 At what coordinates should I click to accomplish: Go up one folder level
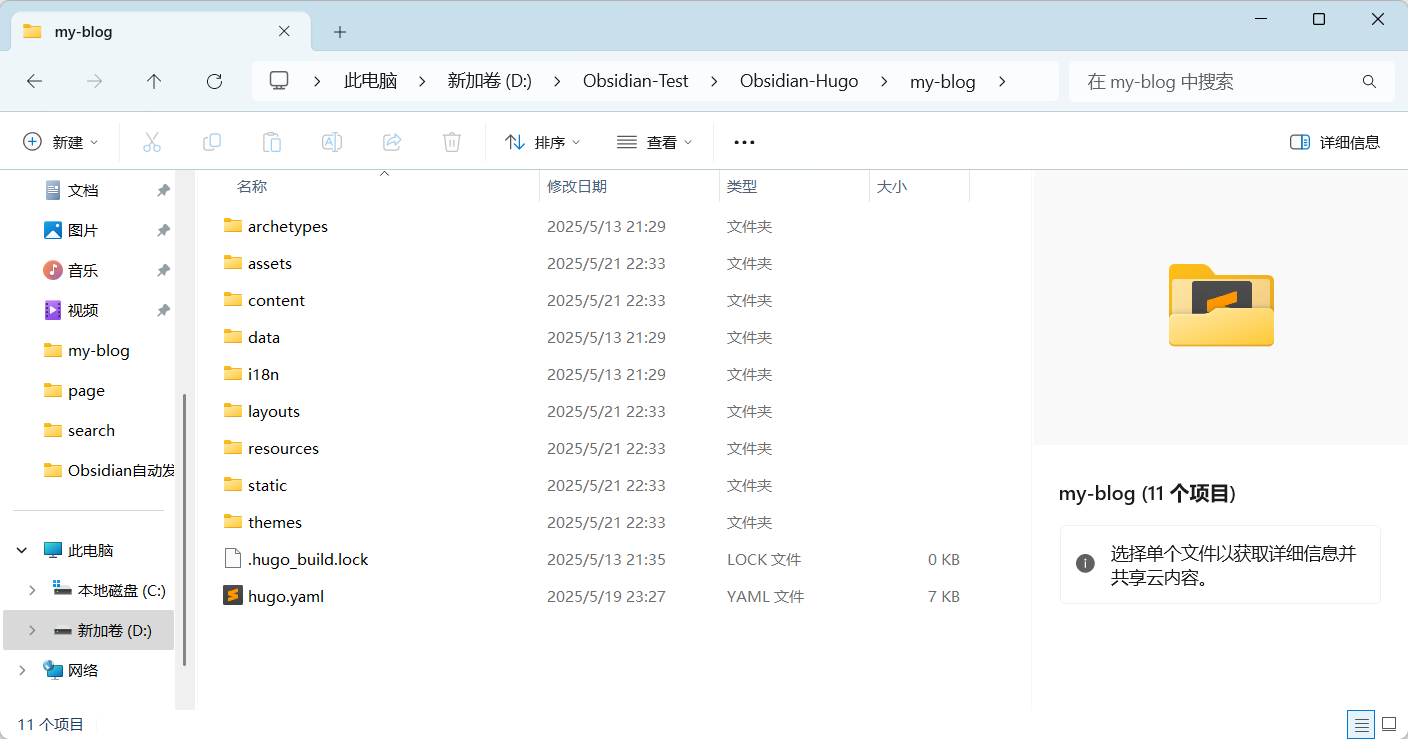coord(154,82)
